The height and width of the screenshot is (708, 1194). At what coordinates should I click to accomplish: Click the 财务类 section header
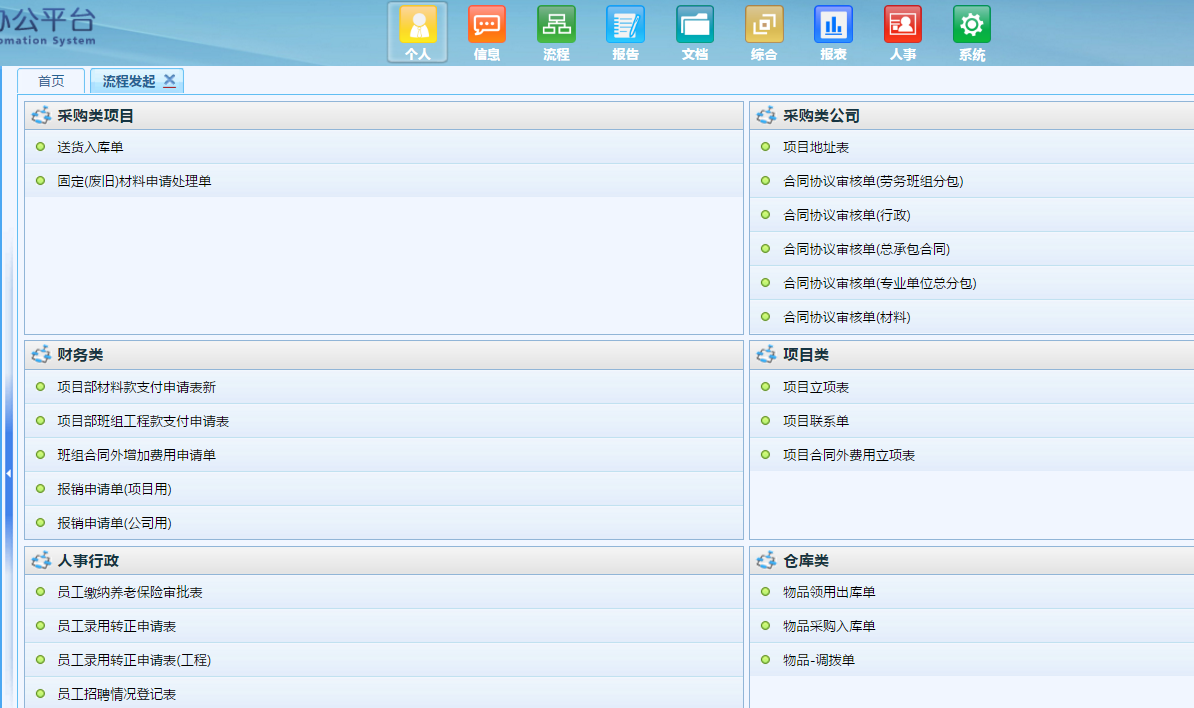pos(384,355)
